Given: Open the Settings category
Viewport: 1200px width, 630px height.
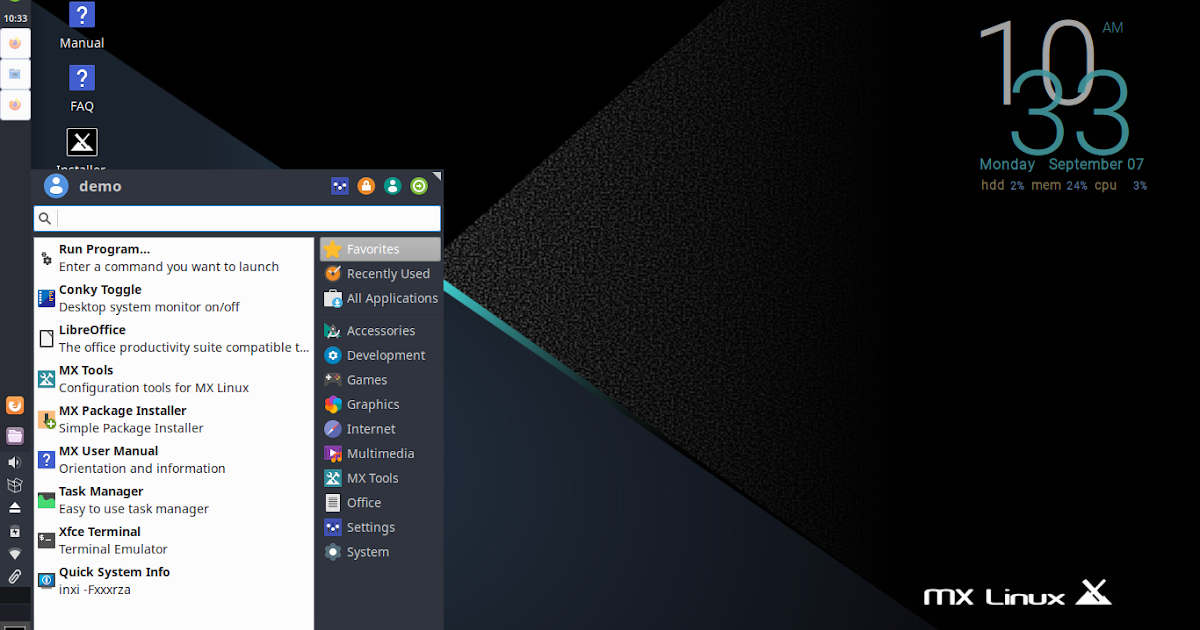Looking at the screenshot, I should pos(380,527).
